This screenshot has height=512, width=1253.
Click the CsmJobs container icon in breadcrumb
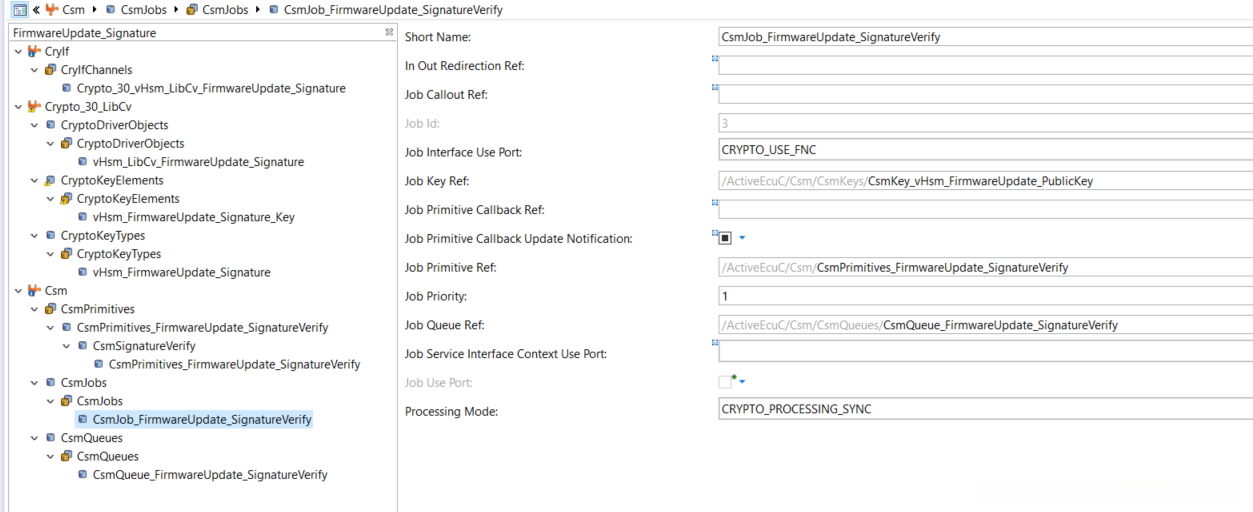point(192,10)
